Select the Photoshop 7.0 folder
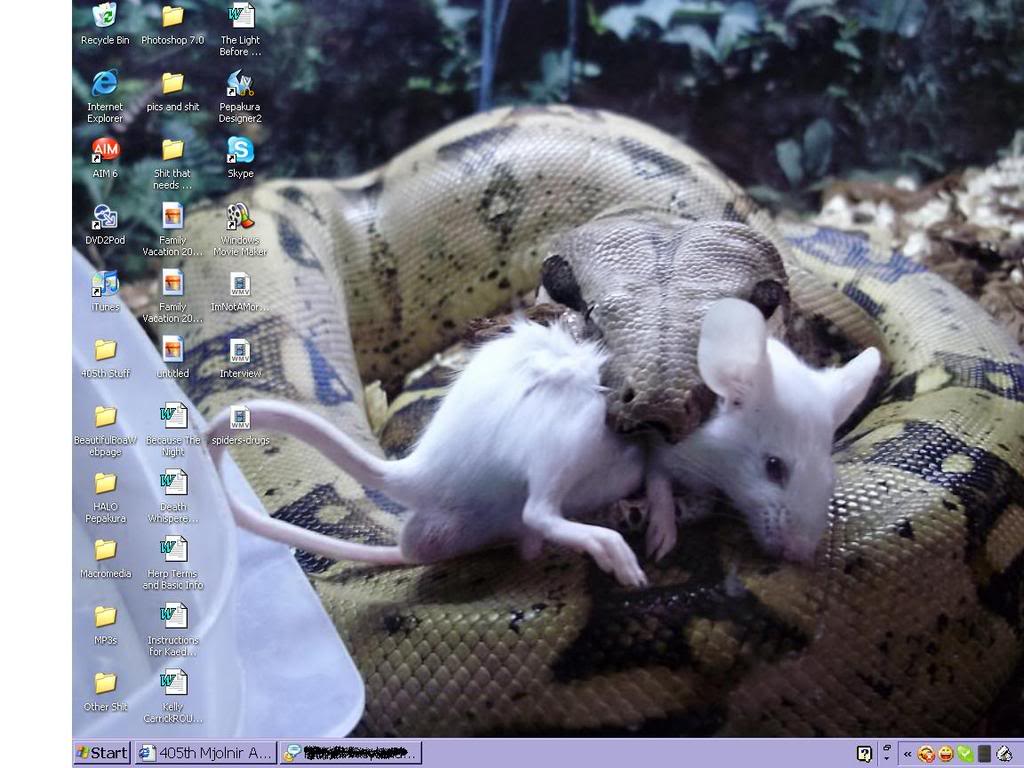This screenshot has height=768, width=1024. 172,24
